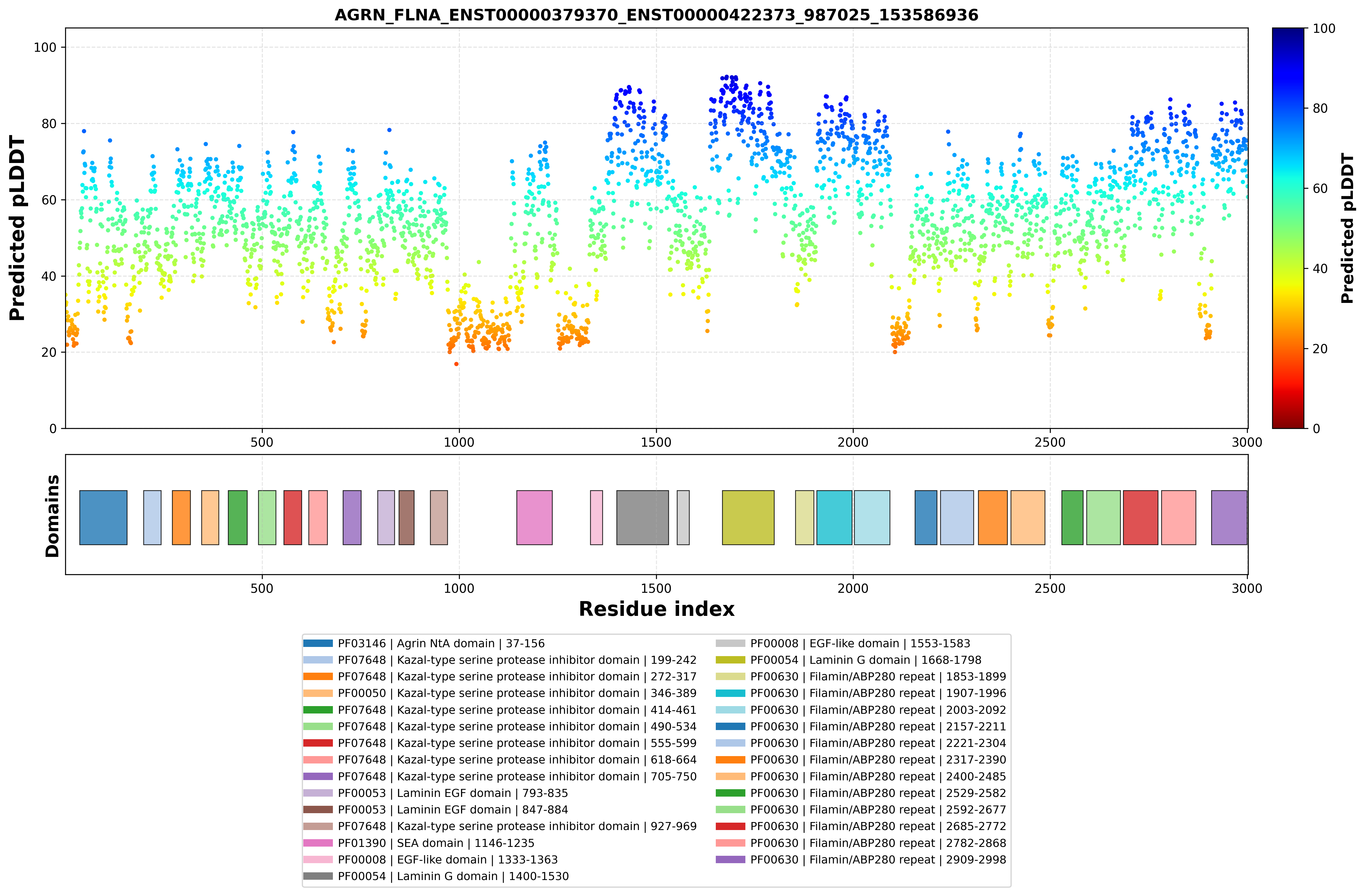Click legend entry Filamin/ABP280 repeat 2909-2998
Screen dimensions: 1365x896
861,860
